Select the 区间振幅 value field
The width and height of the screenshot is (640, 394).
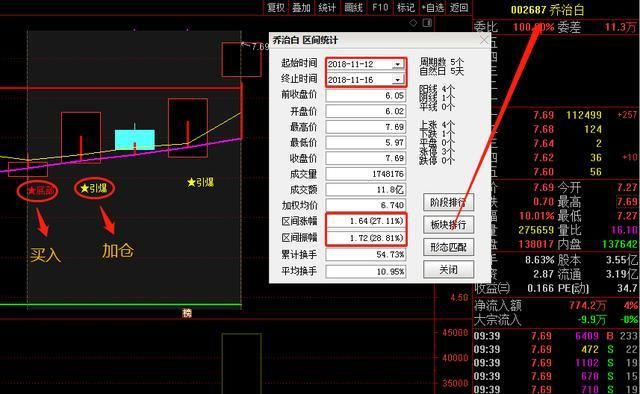click(x=366, y=238)
